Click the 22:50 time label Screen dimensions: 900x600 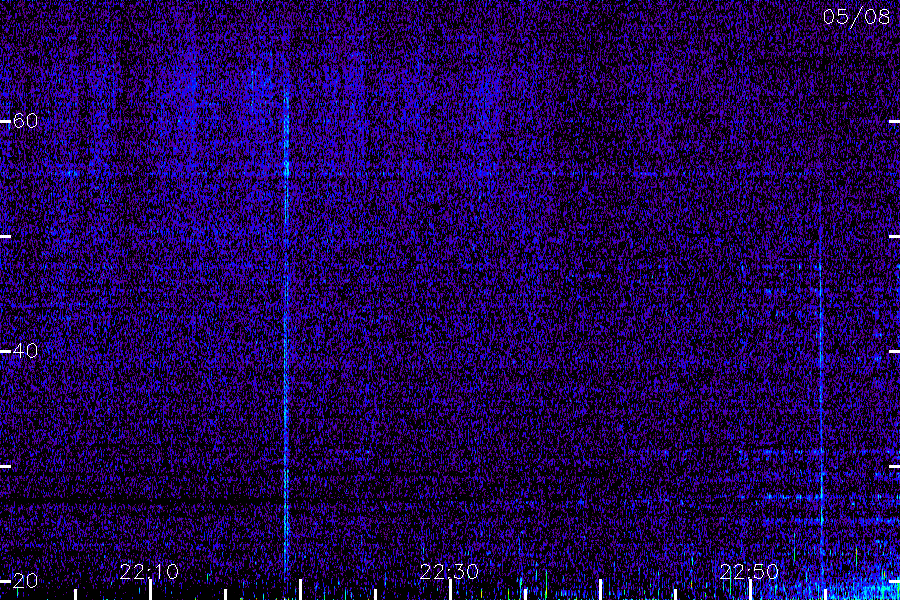[749, 572]
